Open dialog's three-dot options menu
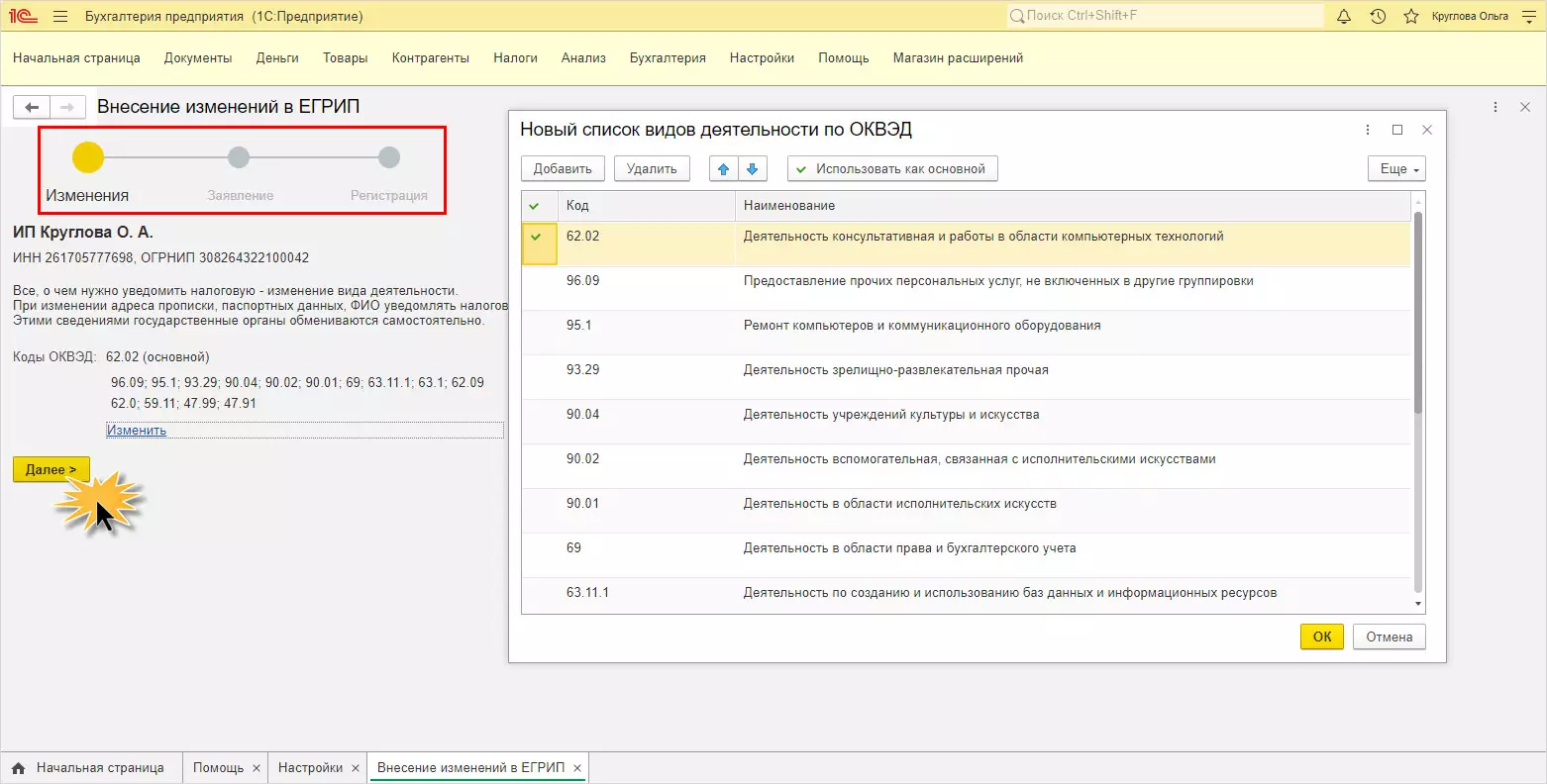Screen dimensions: 1547x784 (1368, 130)
